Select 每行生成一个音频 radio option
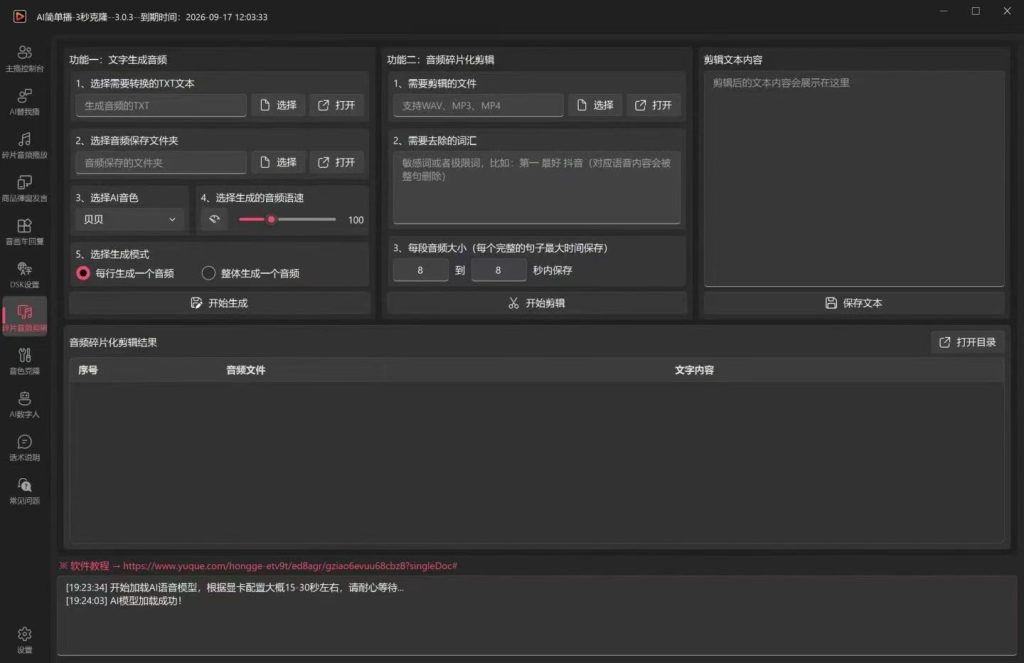1024x663 pixels. (125, 273)
